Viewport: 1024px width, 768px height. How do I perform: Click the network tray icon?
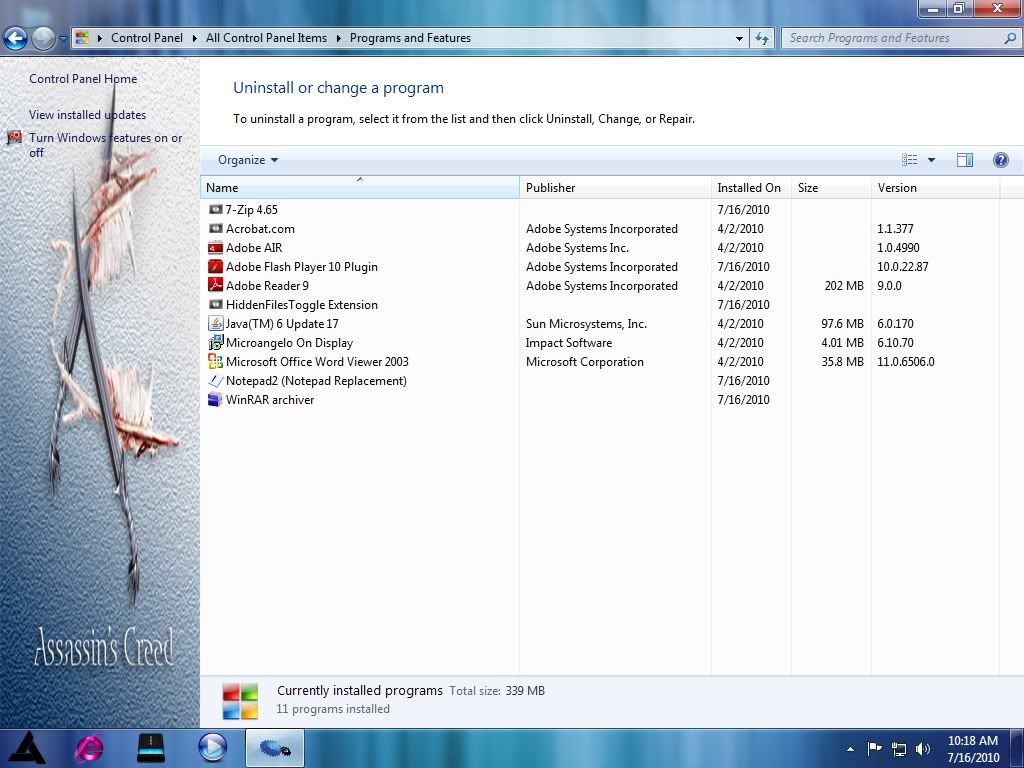pos(899,748)
